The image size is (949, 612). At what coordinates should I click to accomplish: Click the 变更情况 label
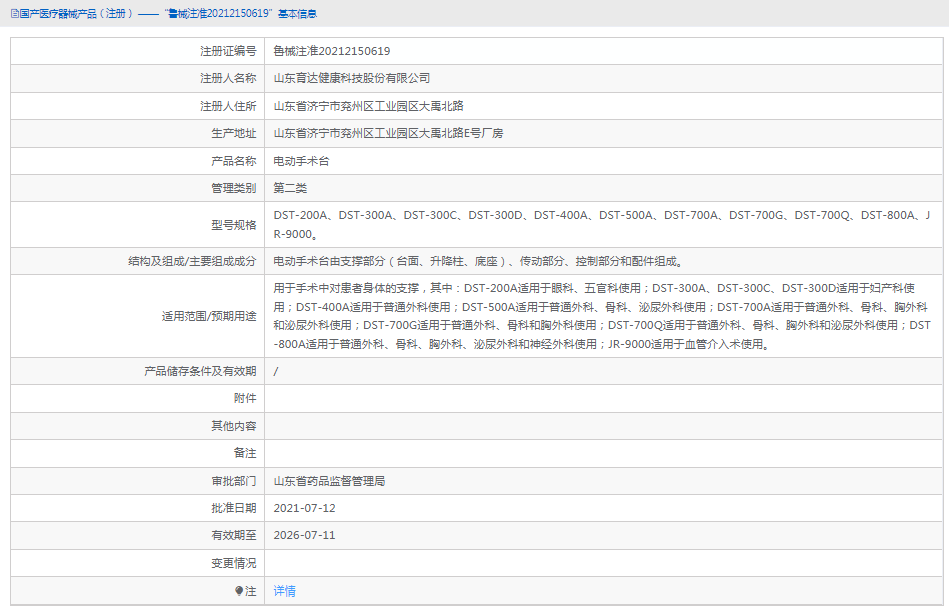click(234, 564)
